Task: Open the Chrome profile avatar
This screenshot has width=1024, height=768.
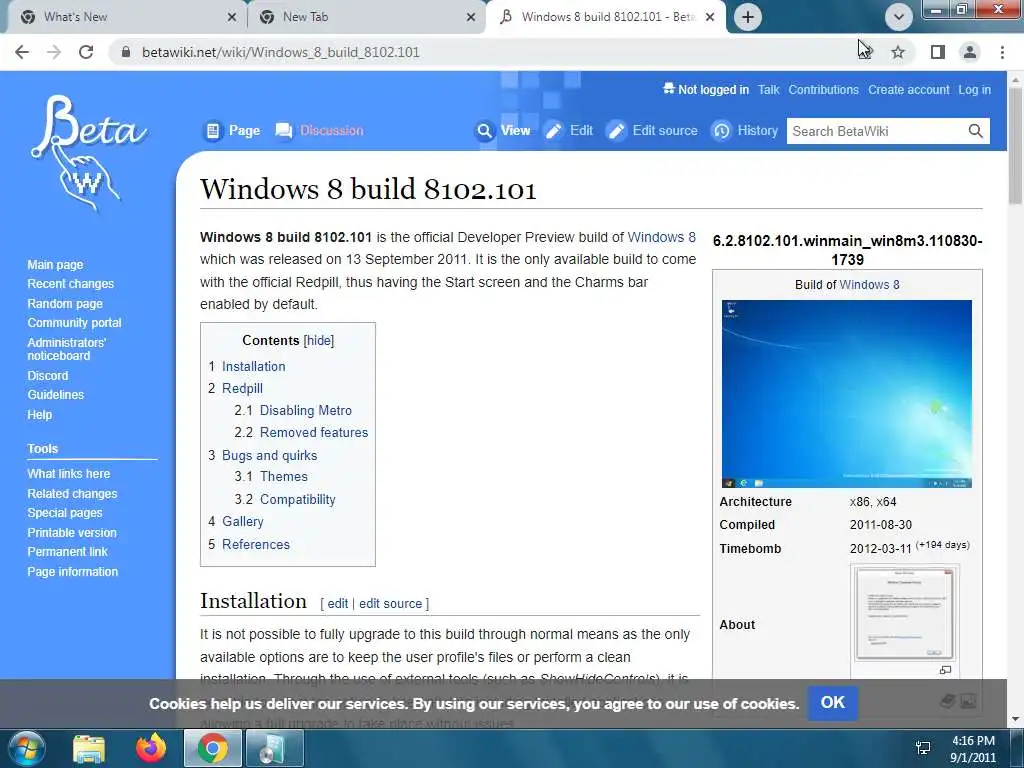Action: pyautogui.click(x=970, y=52)
